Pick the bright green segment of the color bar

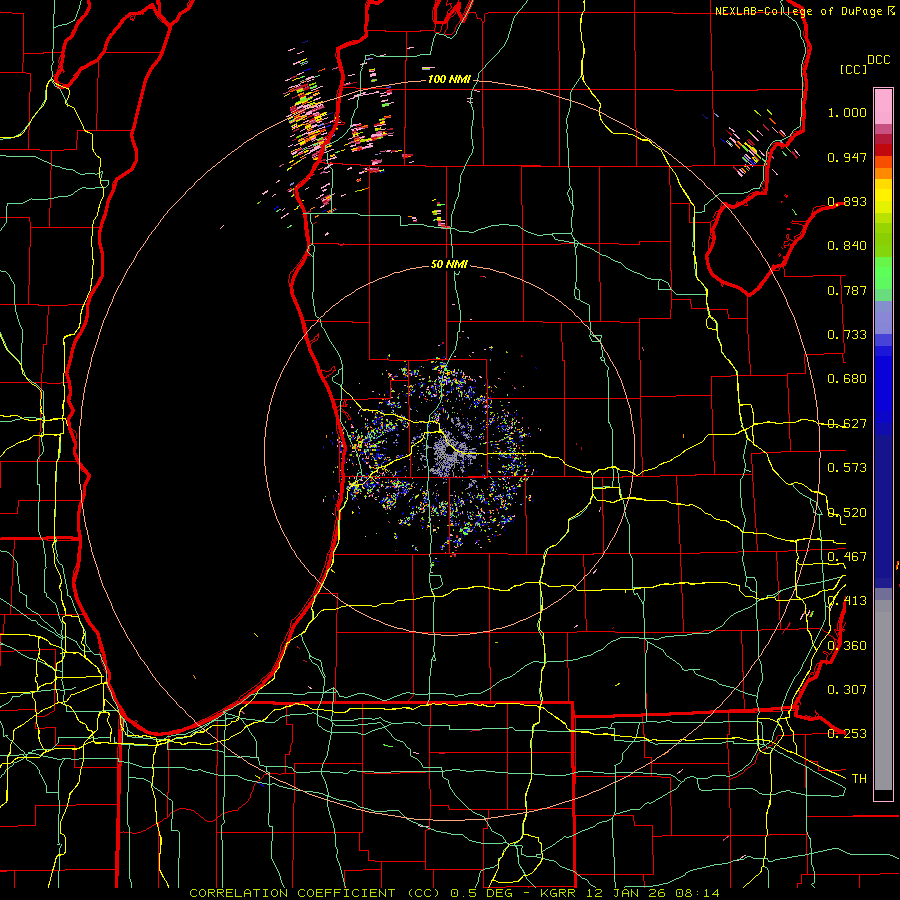click(x=883, y=273)
